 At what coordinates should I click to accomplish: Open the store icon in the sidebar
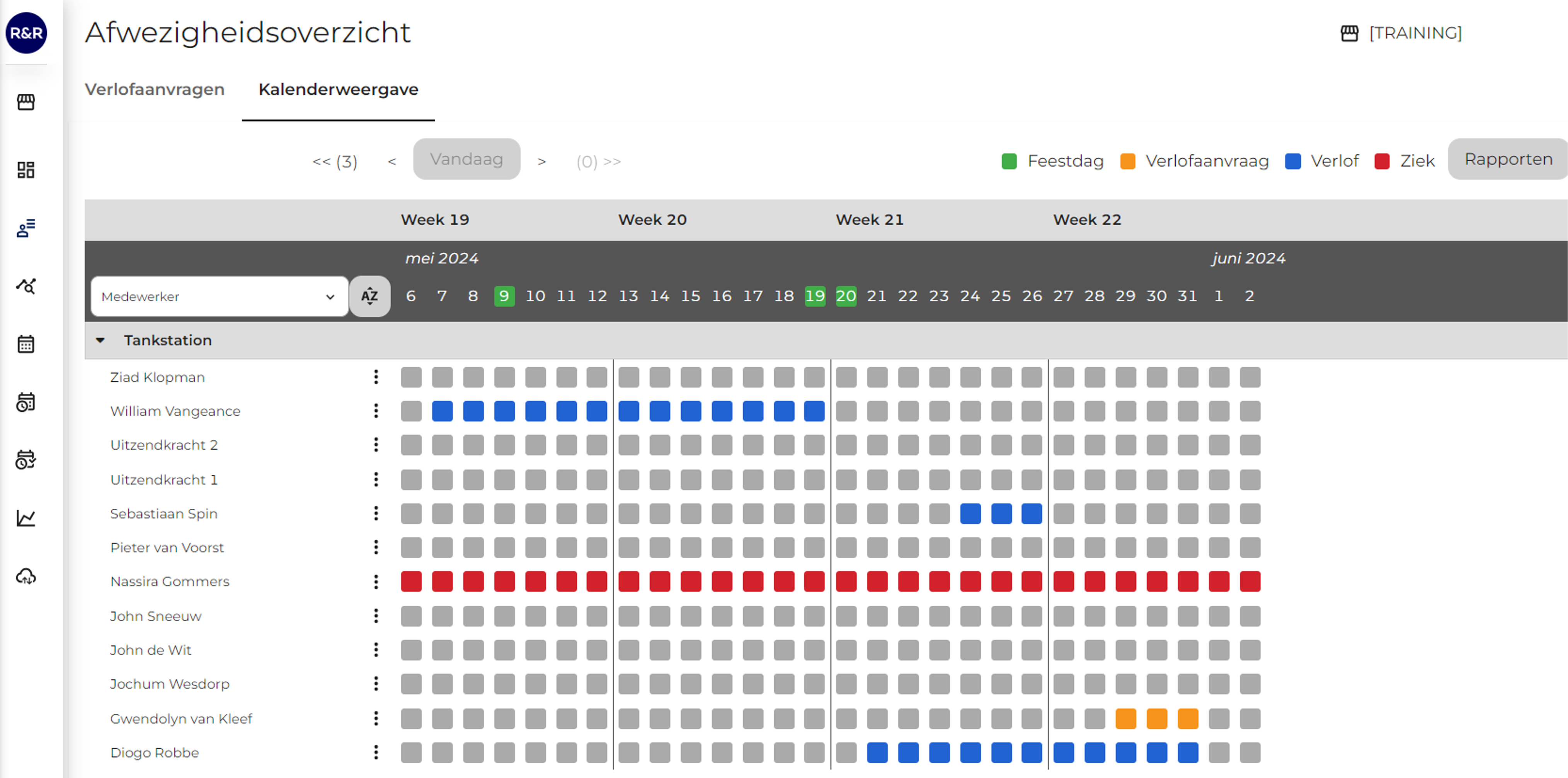click(26, 102)
